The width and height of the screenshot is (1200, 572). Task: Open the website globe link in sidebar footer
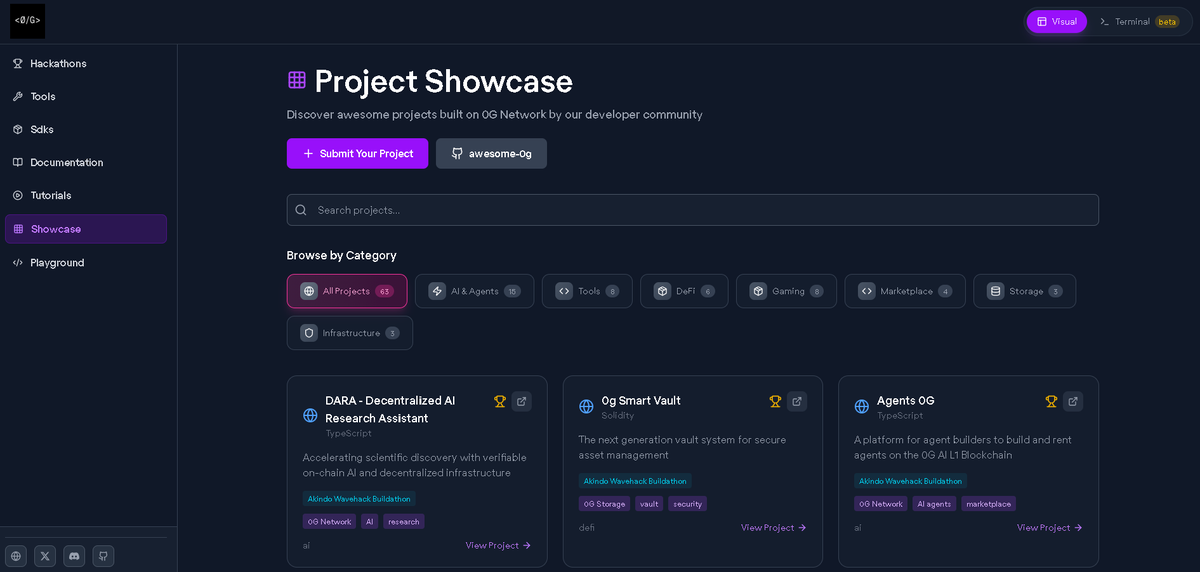16,556
